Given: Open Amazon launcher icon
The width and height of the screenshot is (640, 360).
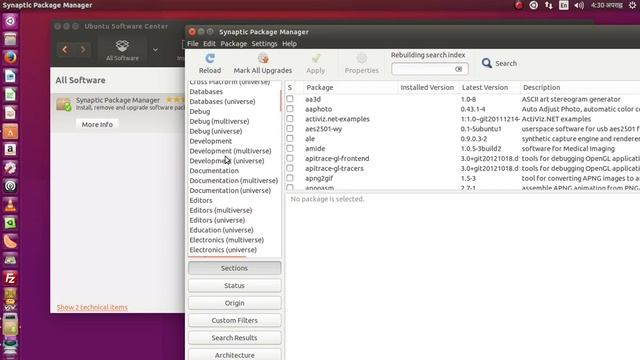Looking at the screenshot, I should click(10, 149).
